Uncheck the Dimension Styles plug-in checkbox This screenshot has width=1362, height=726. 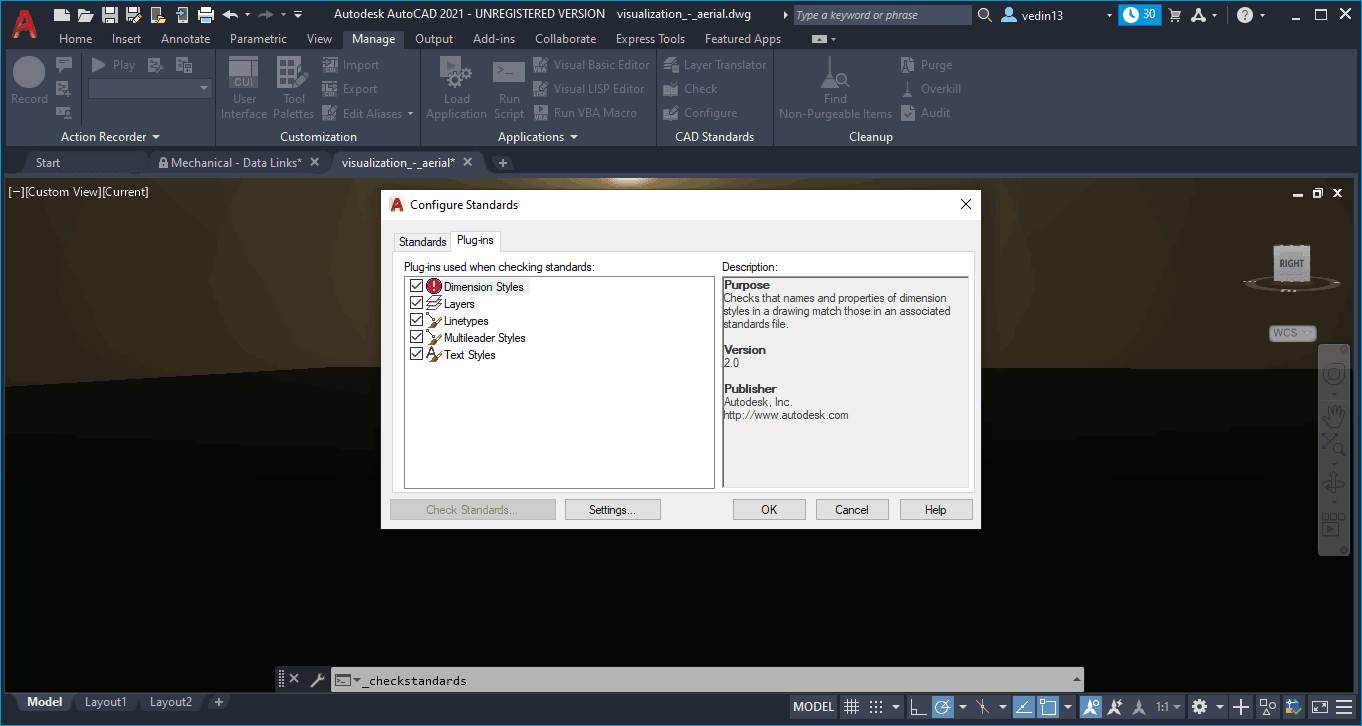(x=417, y=286)
